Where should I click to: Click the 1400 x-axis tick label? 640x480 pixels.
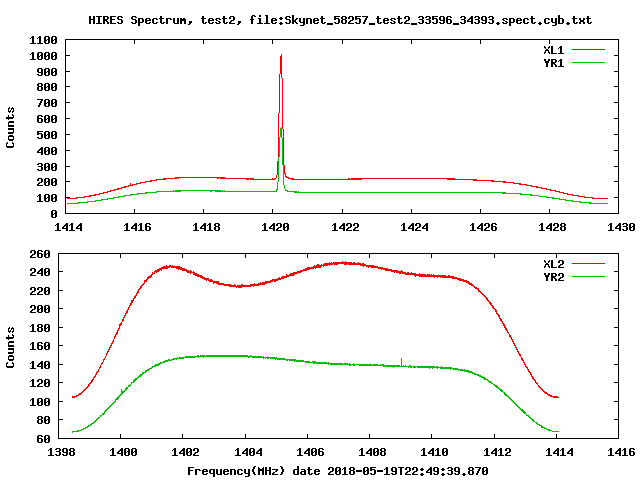(124, 452)
